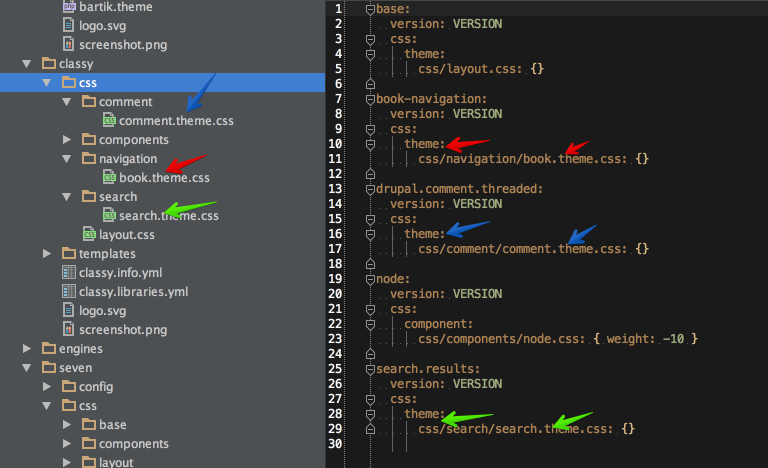
Task: Click the weight: -10 value
Action: (645, 339)
